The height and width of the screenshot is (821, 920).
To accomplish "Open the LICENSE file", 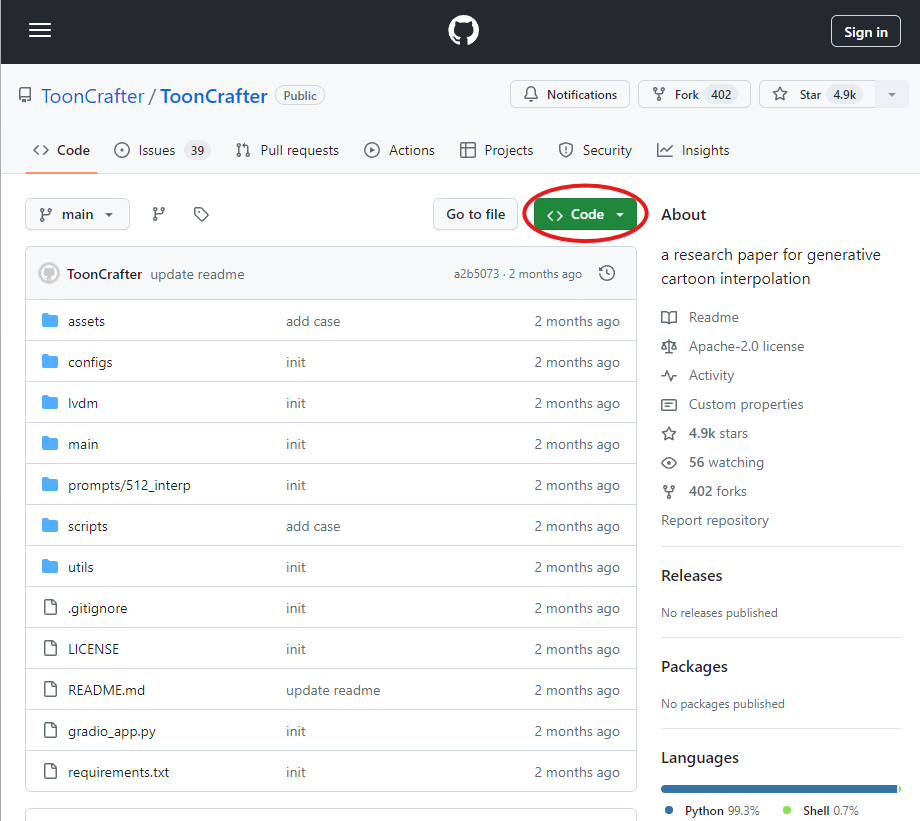I will click(93, 649).
